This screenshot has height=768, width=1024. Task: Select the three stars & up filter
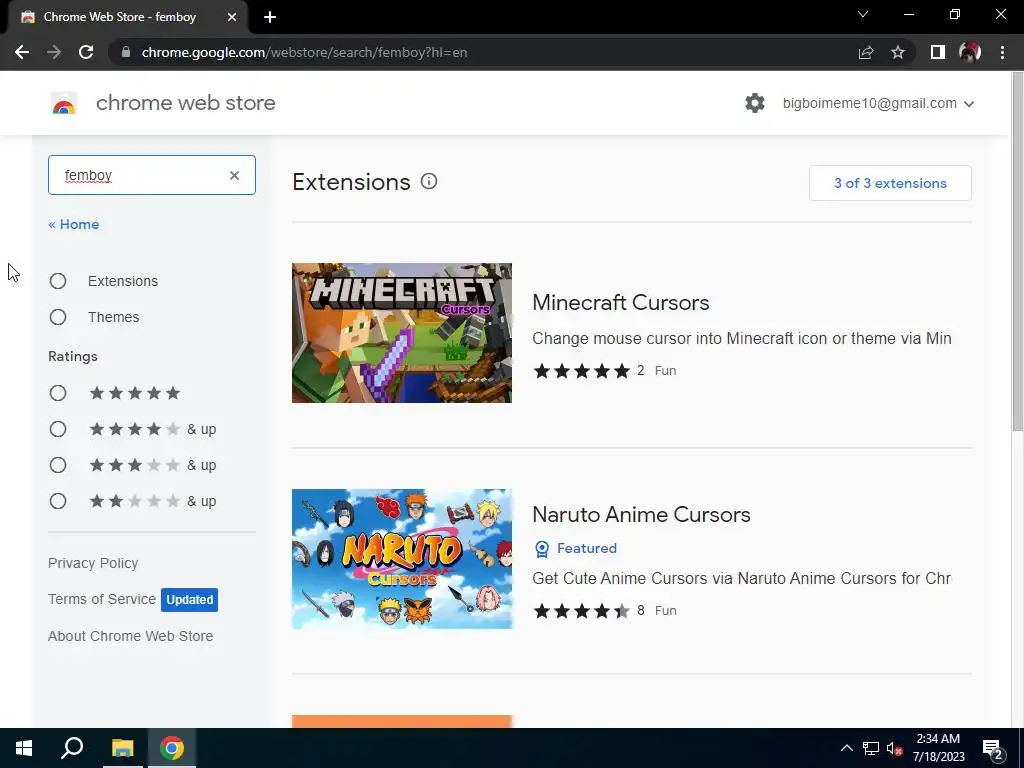pos(58,465)
